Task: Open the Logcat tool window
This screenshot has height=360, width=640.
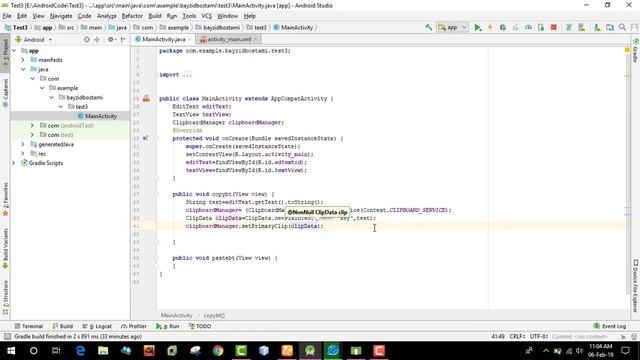Action: coord(97,326)
